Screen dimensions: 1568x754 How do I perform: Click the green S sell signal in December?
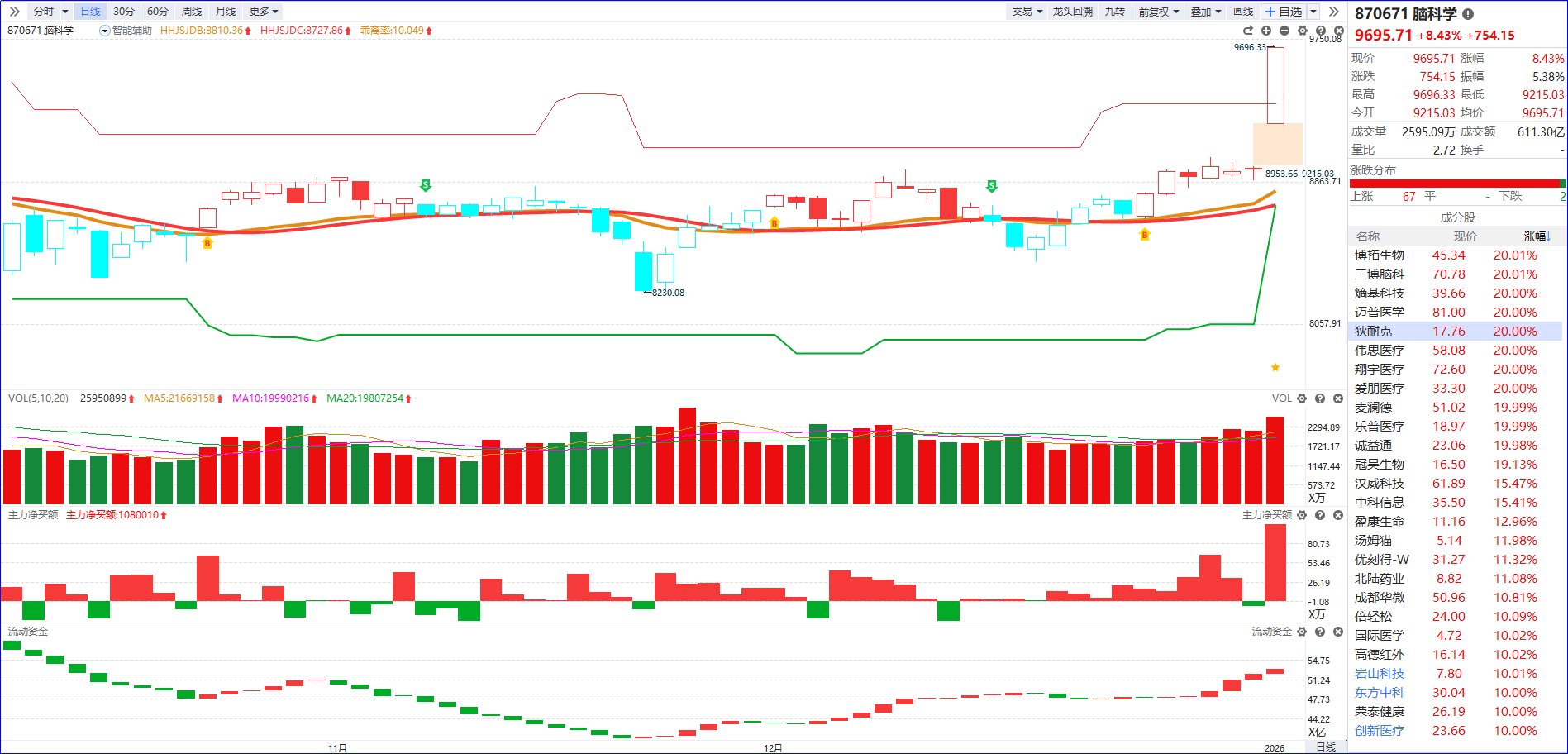(992, 186)
